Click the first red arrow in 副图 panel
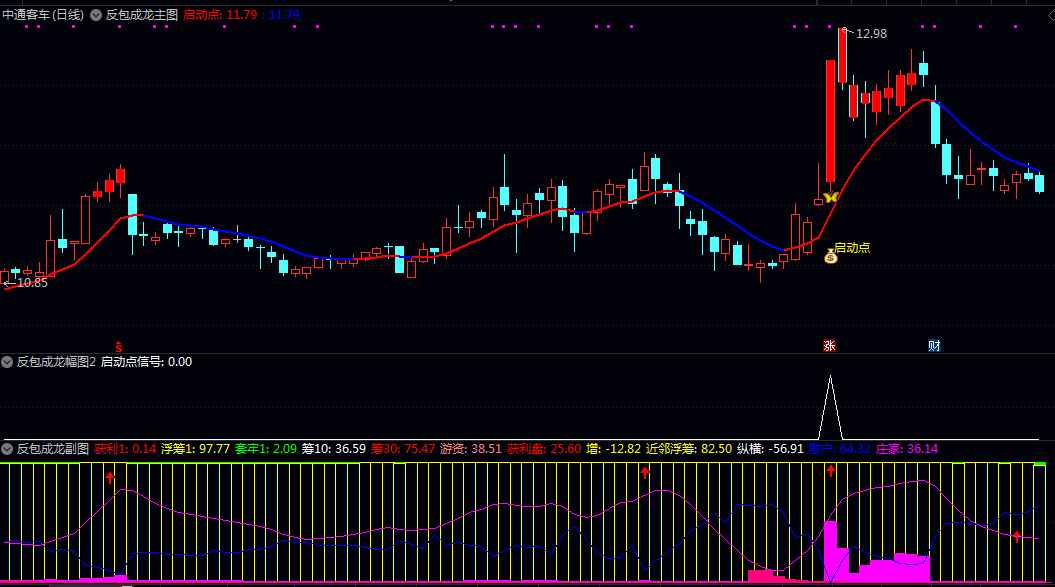This screenshot has width=1055, height=587. pos(110,478)
